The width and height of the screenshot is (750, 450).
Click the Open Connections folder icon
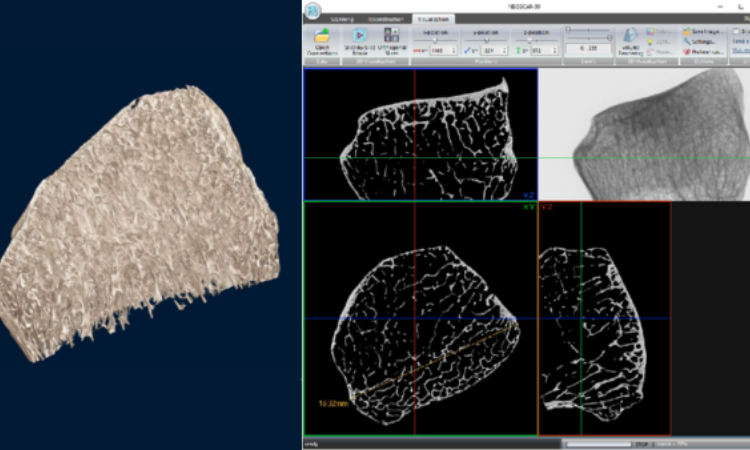tap(321, 35)
